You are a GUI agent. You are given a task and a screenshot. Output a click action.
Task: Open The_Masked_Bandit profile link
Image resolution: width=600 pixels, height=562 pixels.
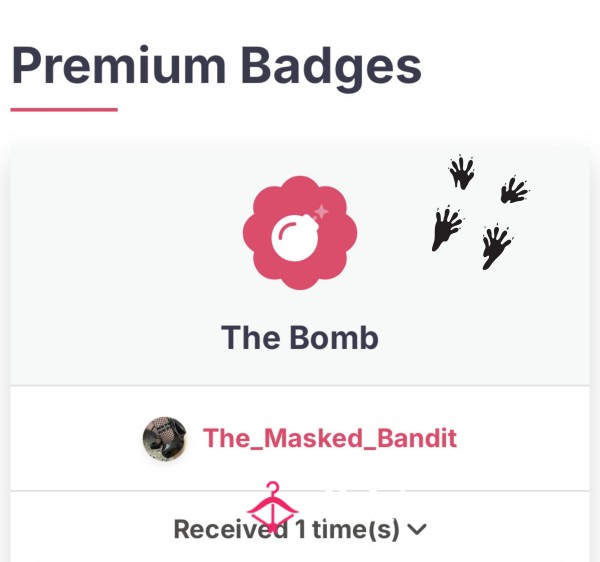coord(330,438)
